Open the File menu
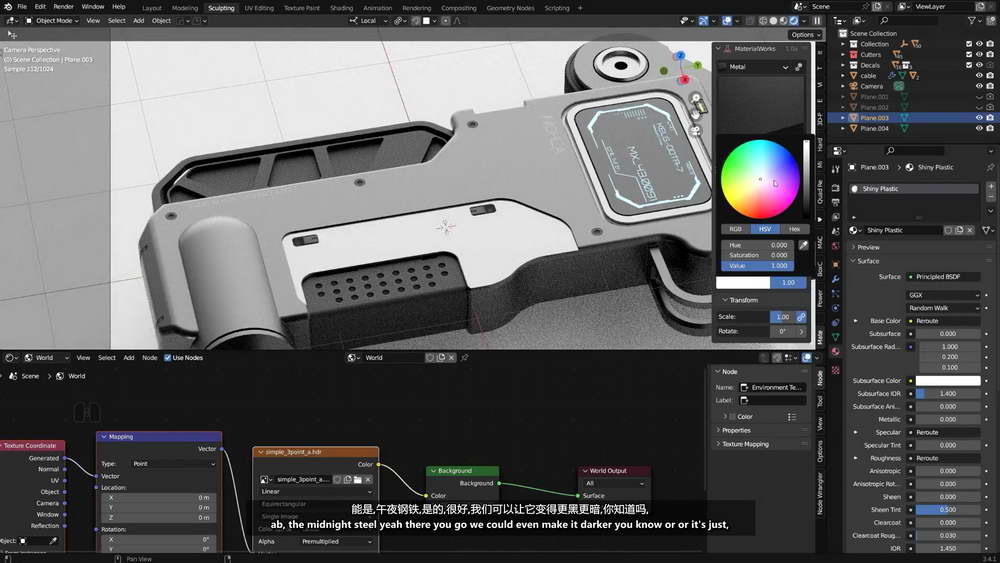Screen dimensions: 1000x563 pyautogui.click(x=22, y=6)
